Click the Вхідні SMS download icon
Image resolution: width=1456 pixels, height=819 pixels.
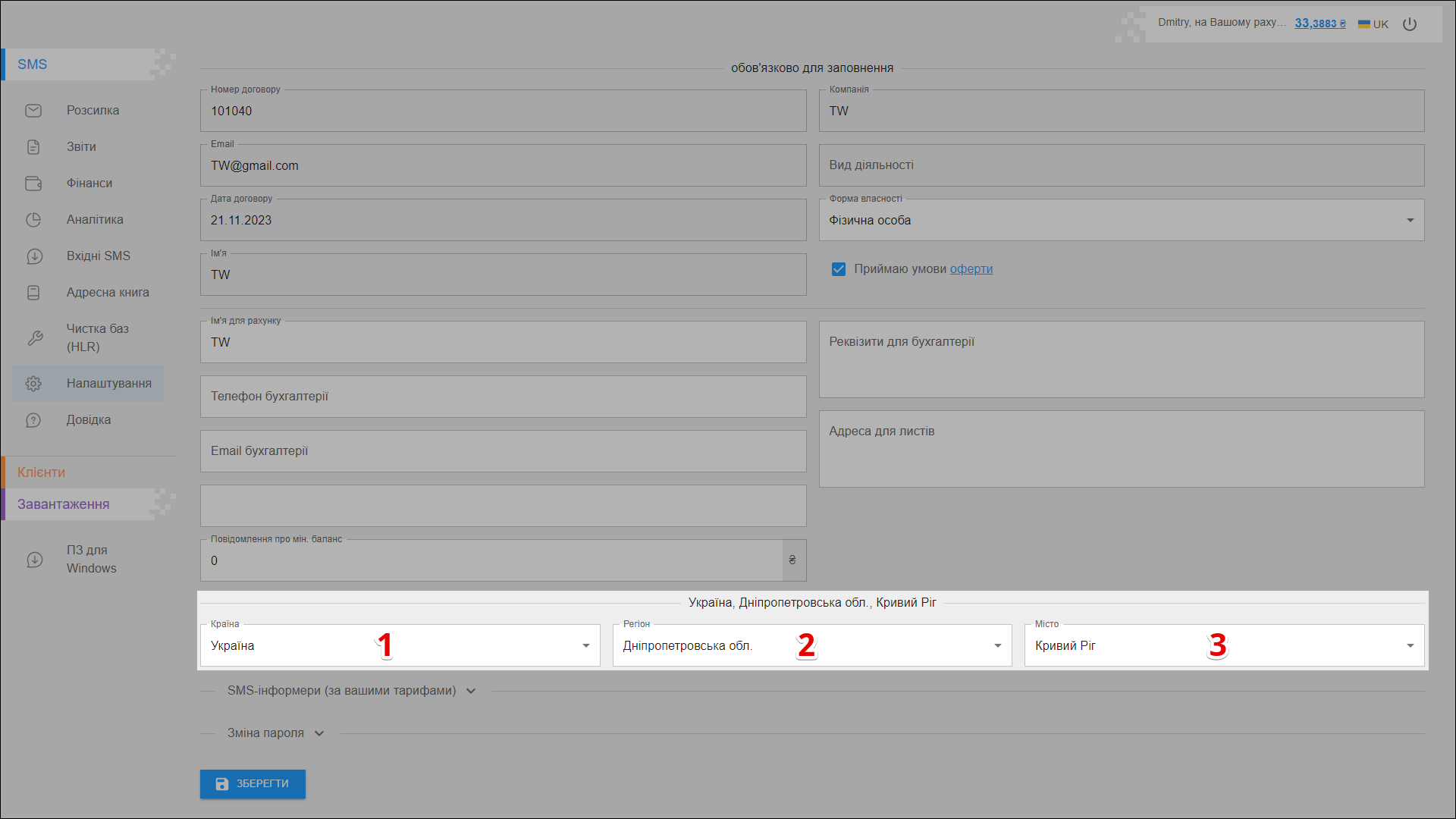pos(34,256)
